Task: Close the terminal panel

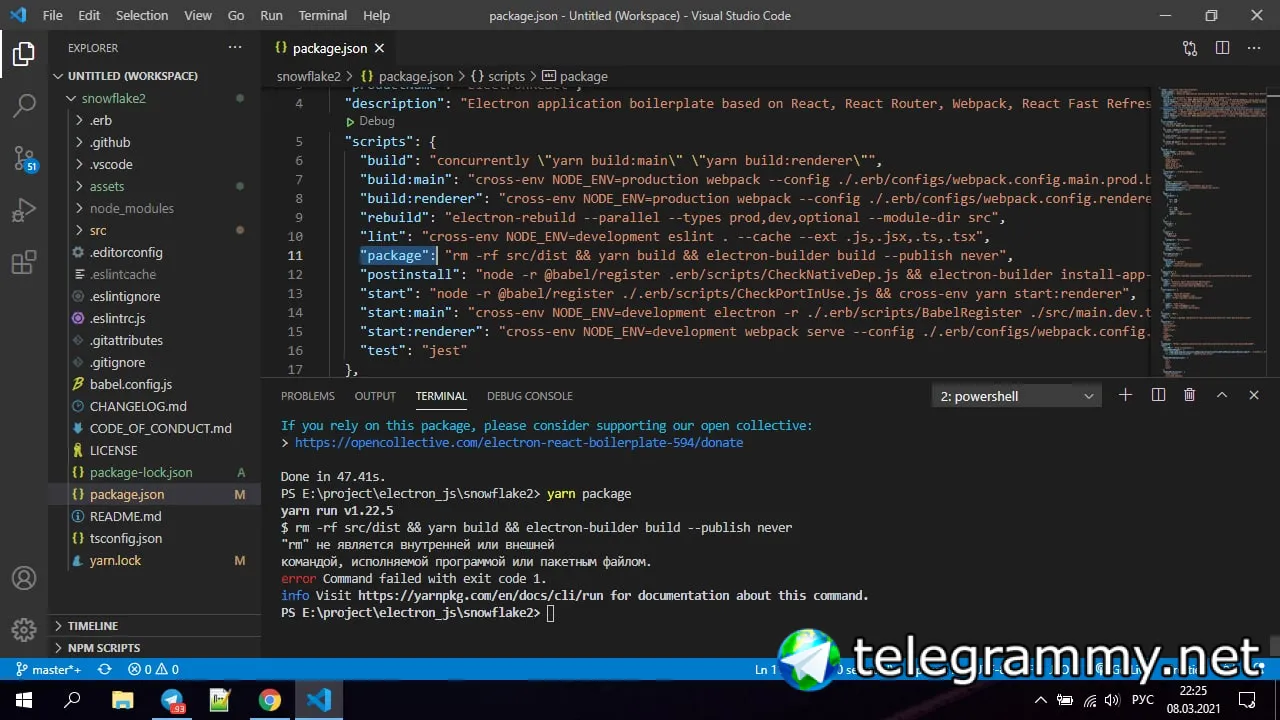Action: [x=1254, y=395]
